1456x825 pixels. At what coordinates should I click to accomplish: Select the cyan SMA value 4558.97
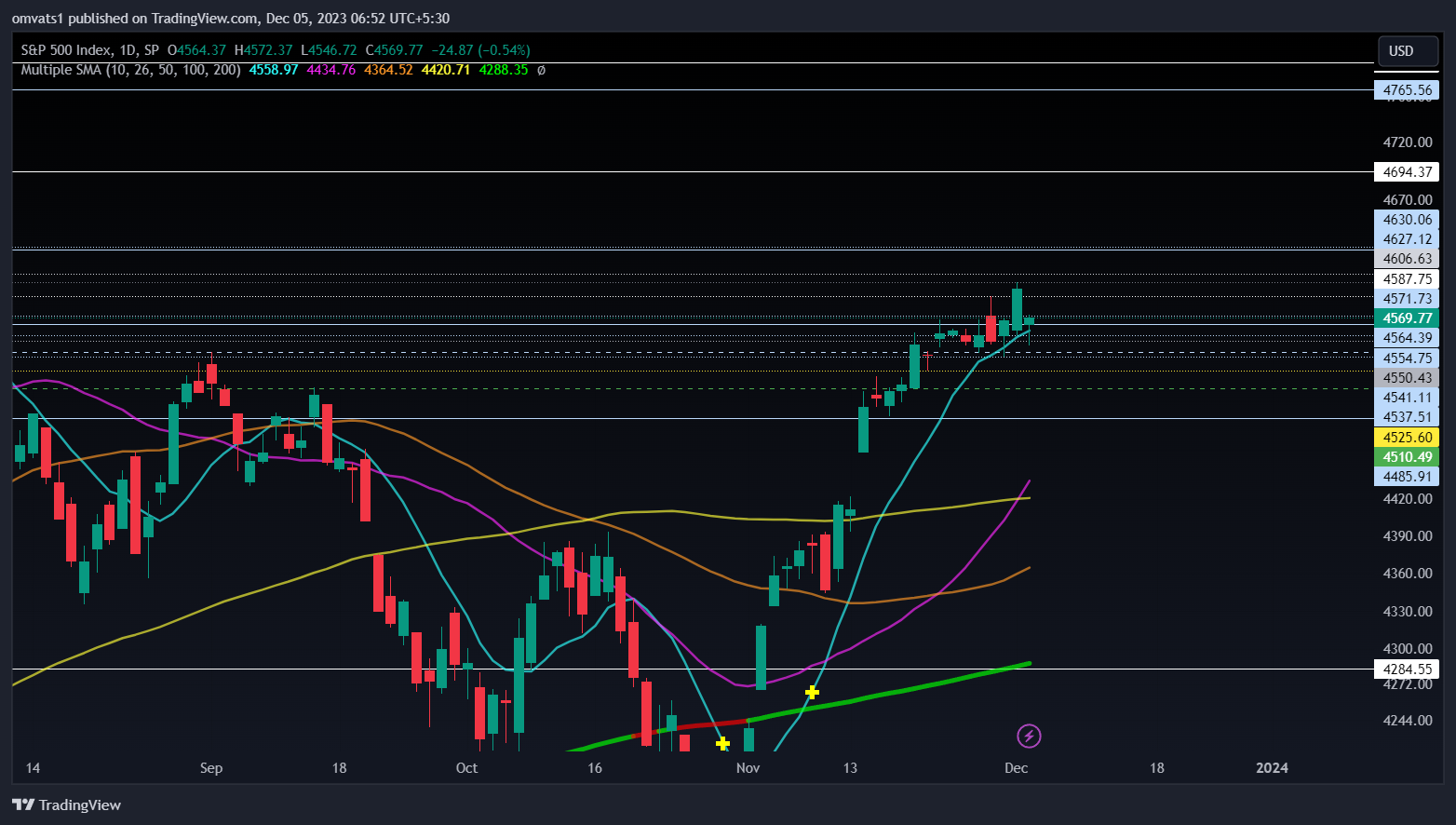274,70
